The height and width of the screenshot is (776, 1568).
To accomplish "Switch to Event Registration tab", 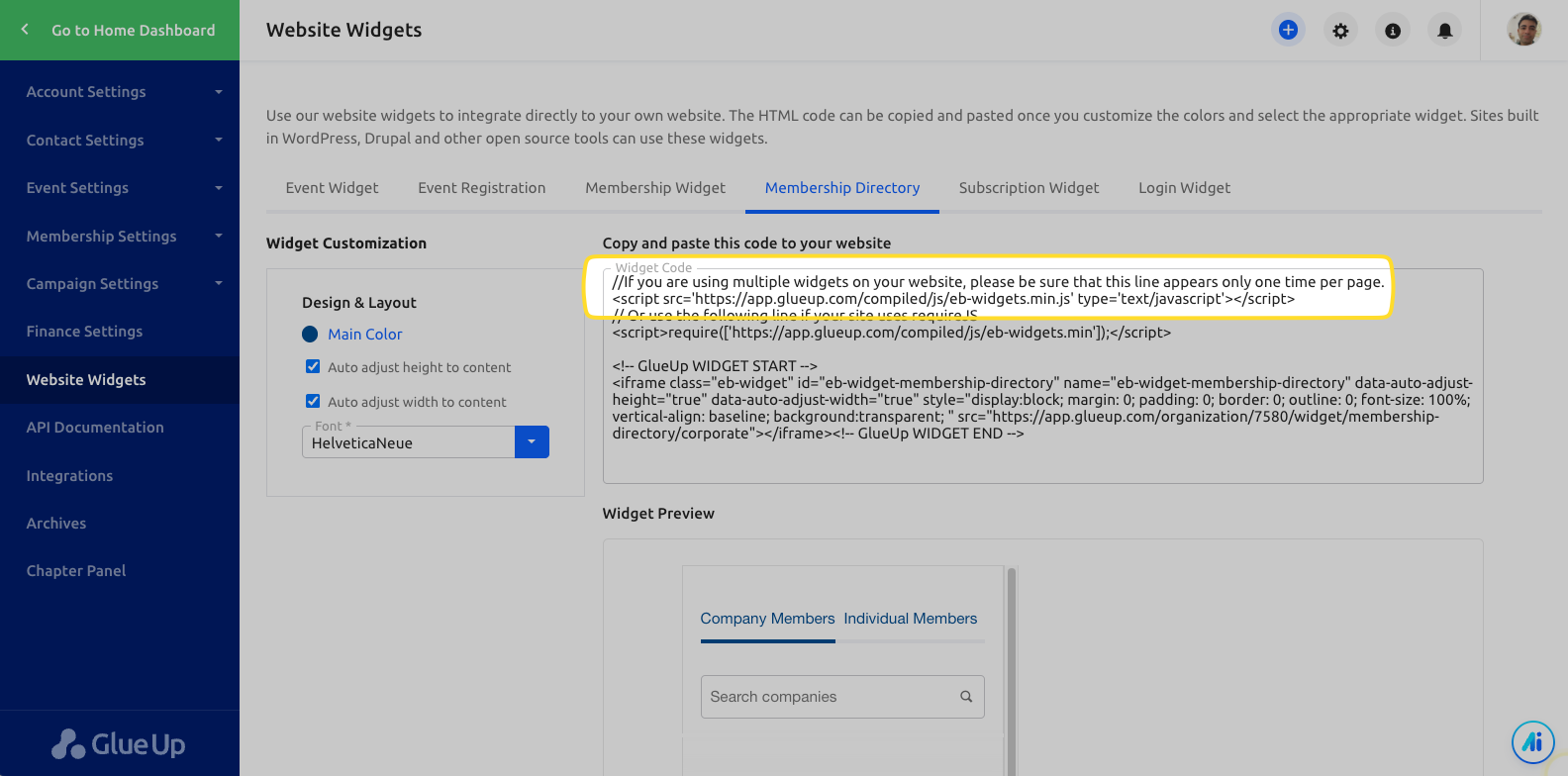I will point(482,188).
